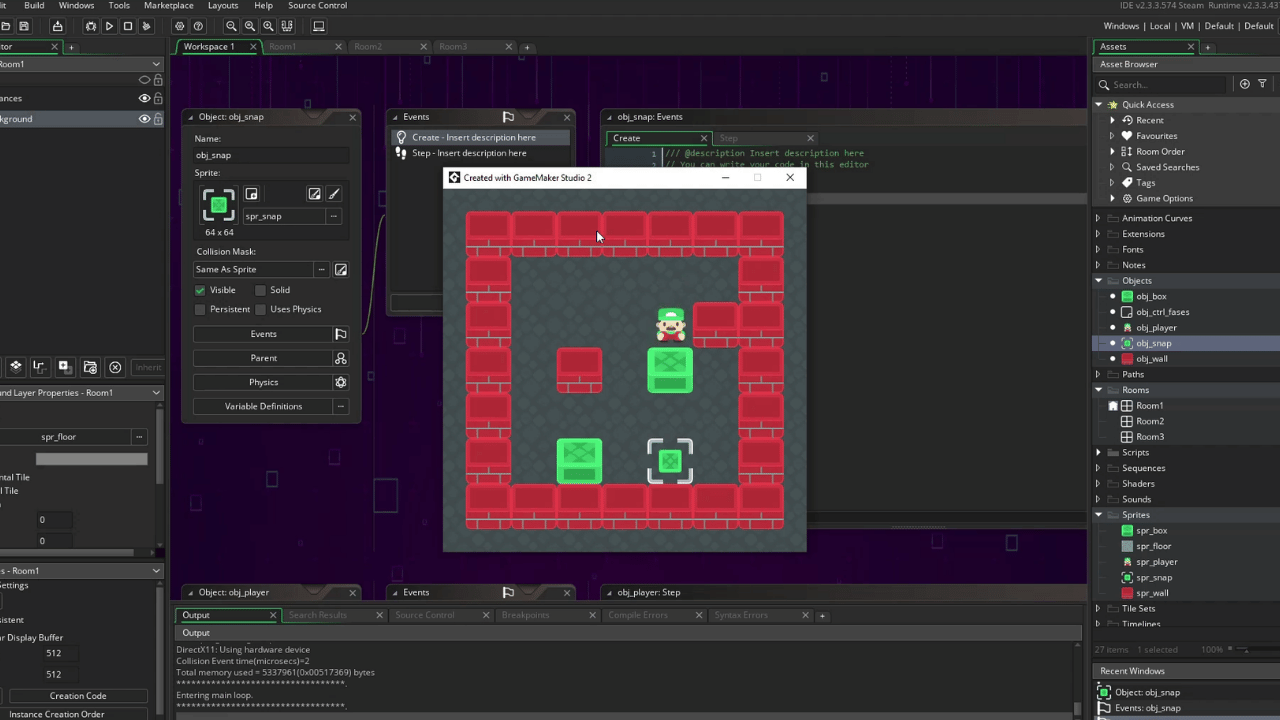Open the Parent hierarchy icon button
This screenshot has width=1280, height=720.
pyautogui.click(x=341, y=358)
